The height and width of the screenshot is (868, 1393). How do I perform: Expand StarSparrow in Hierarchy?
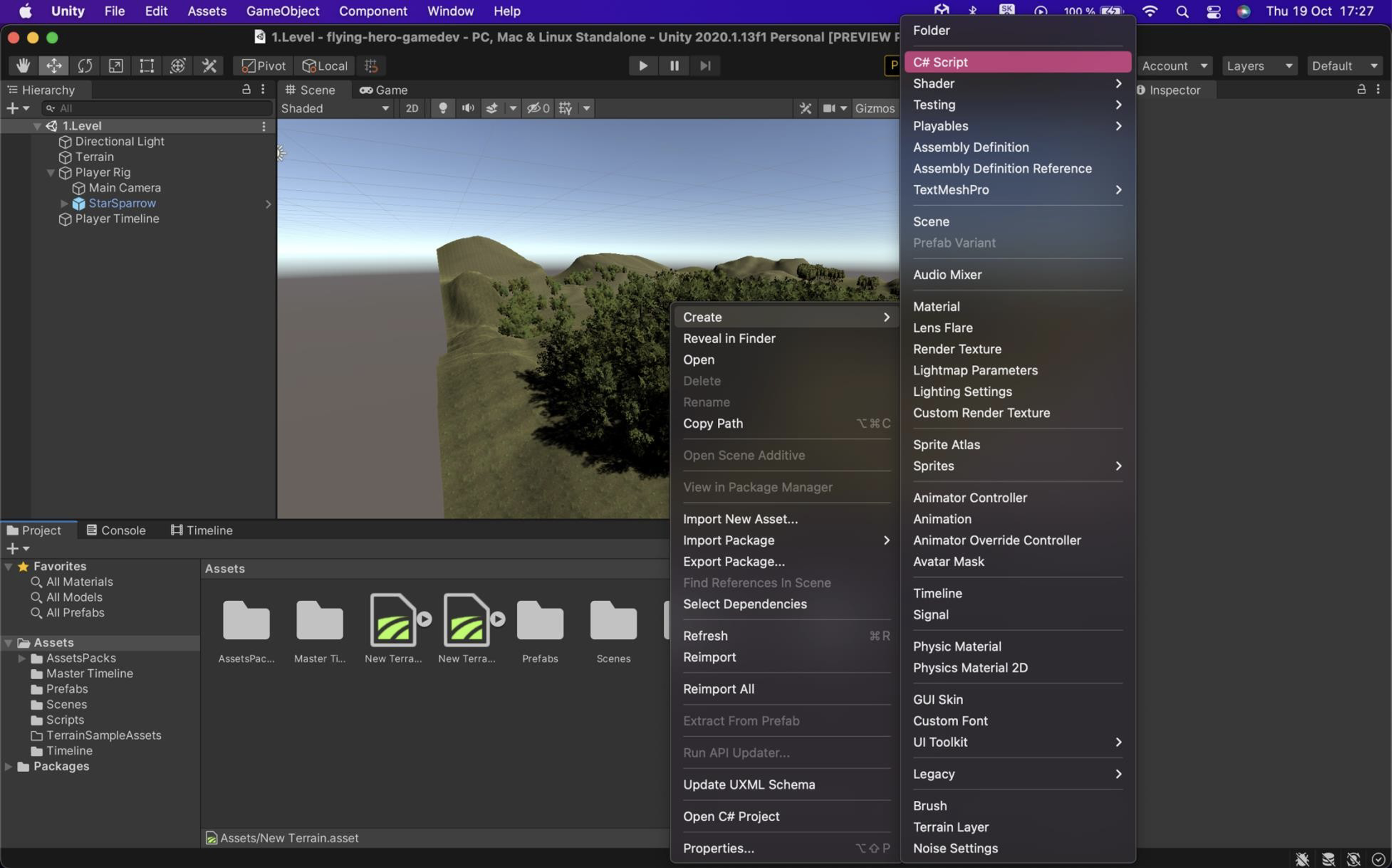click(x=64, y=203)
